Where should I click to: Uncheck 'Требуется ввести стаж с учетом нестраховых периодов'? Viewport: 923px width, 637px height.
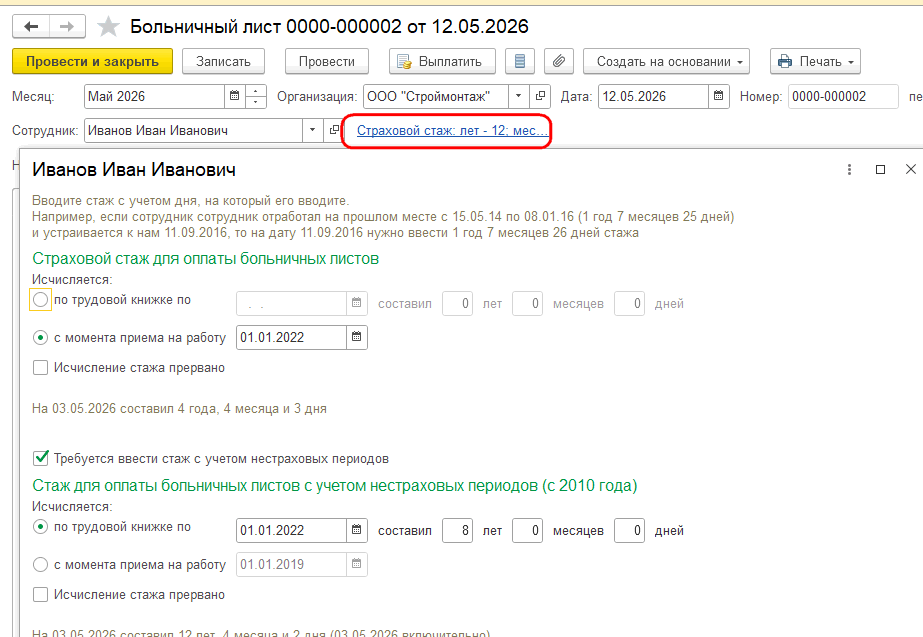click(x=40, y=458)
